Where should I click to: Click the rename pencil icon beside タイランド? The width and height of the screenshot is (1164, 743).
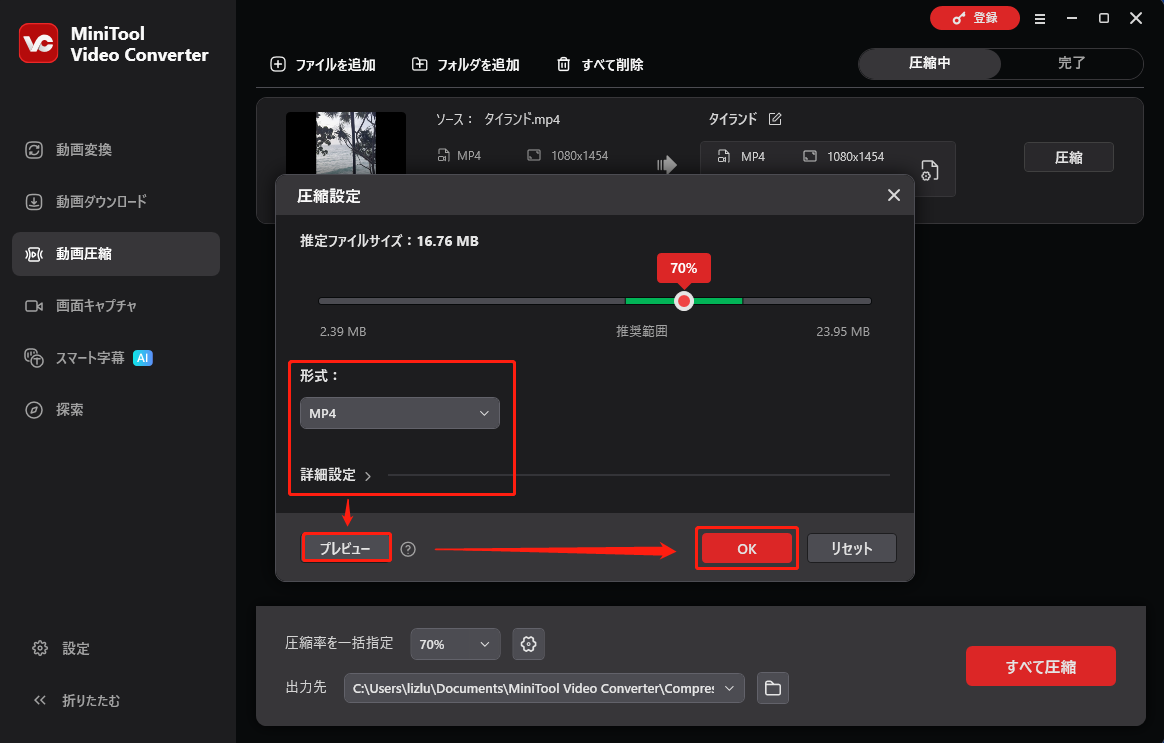[775, 118]
